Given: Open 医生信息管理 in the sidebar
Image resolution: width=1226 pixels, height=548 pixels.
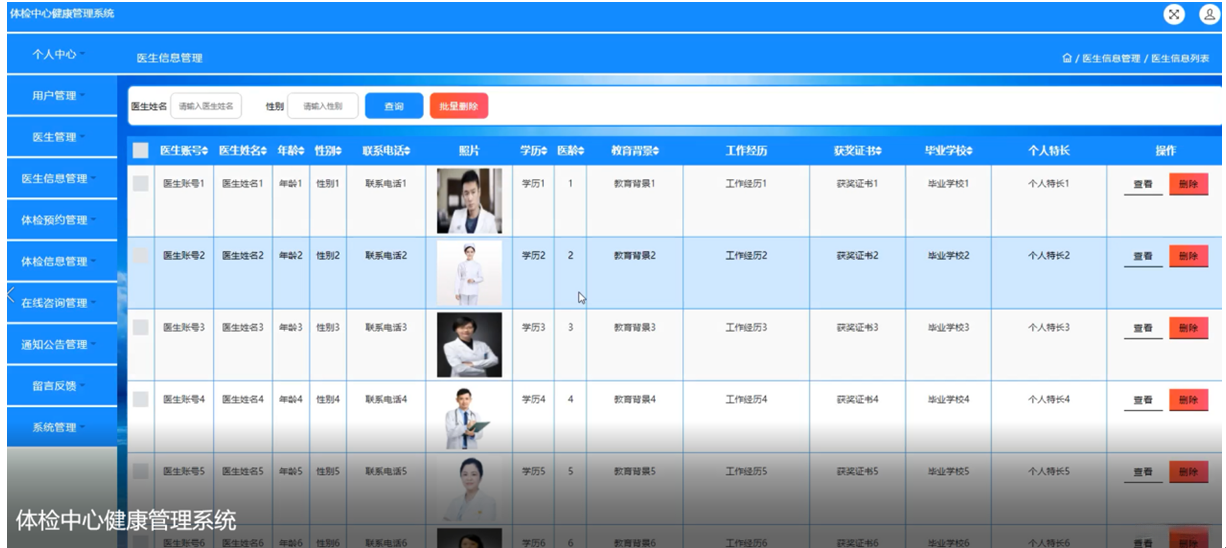Looking at the screenshot, I should [60, 179].
